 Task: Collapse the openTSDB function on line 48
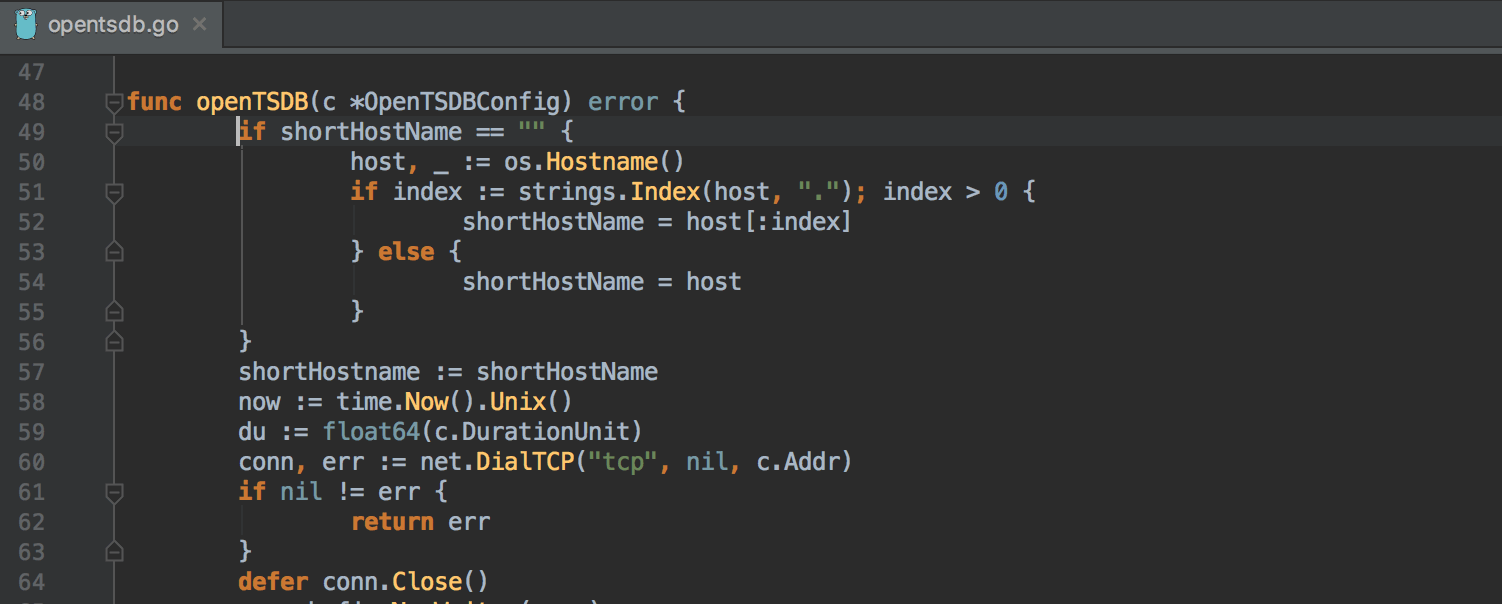pyautogui.click(x=114, y=102)
